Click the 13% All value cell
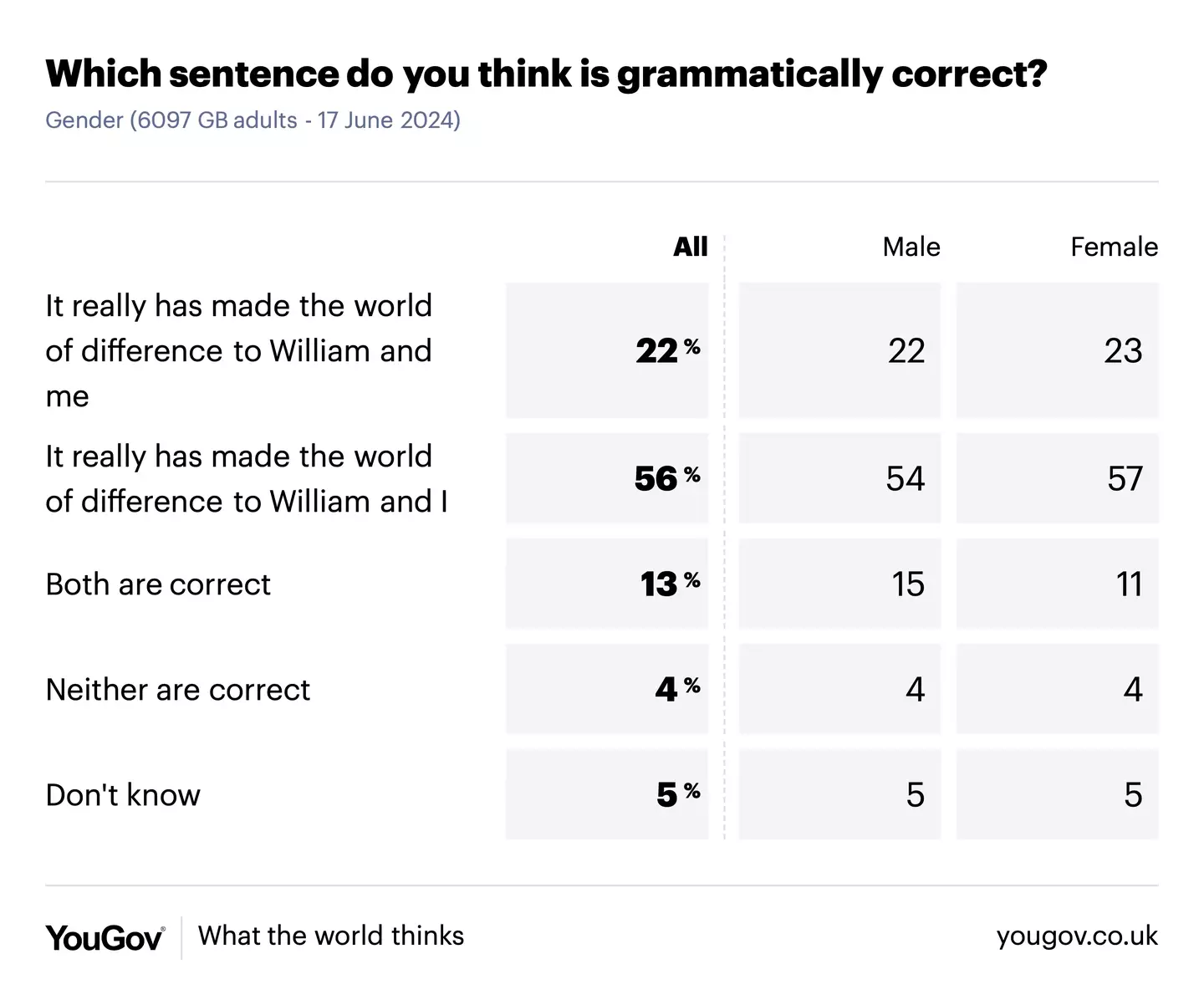Screen dimensions: 1204x1005 [608, 584]
